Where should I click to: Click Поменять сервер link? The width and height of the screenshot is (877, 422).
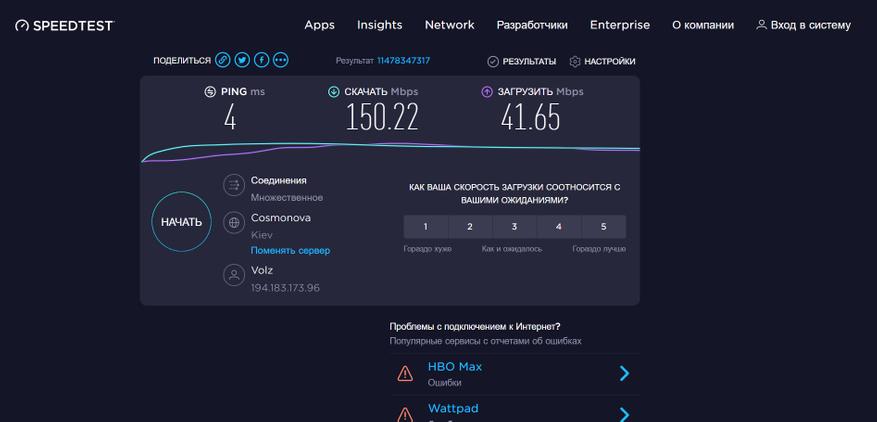(290, 250)
